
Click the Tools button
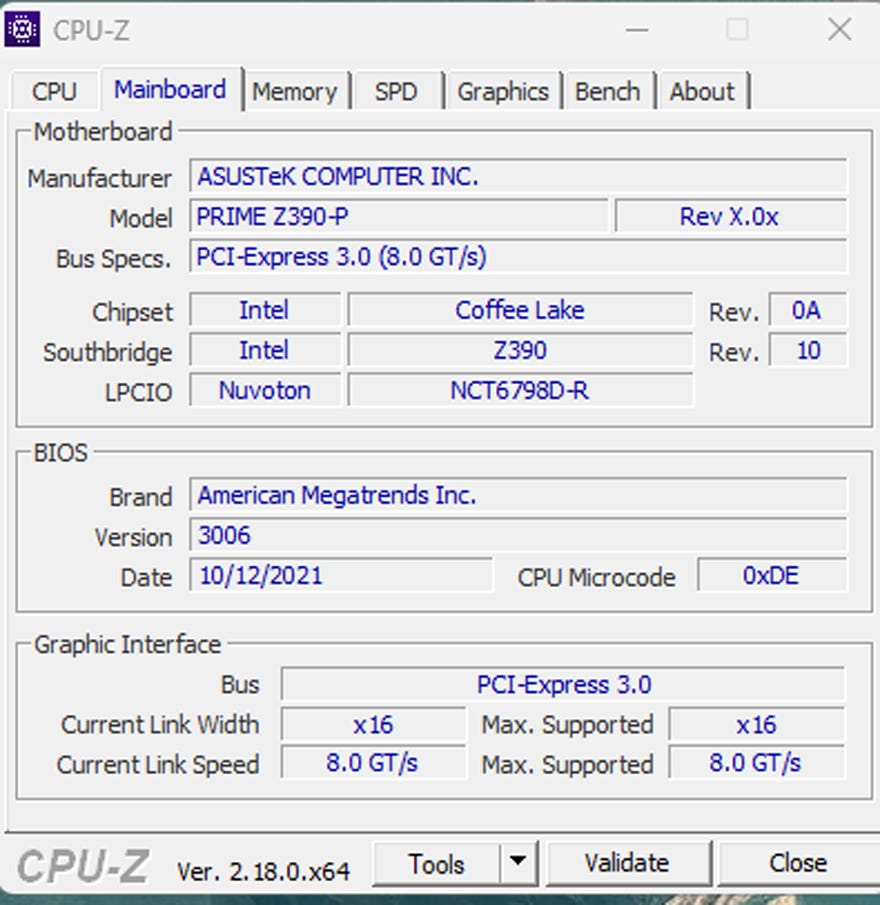pos(437,864)
